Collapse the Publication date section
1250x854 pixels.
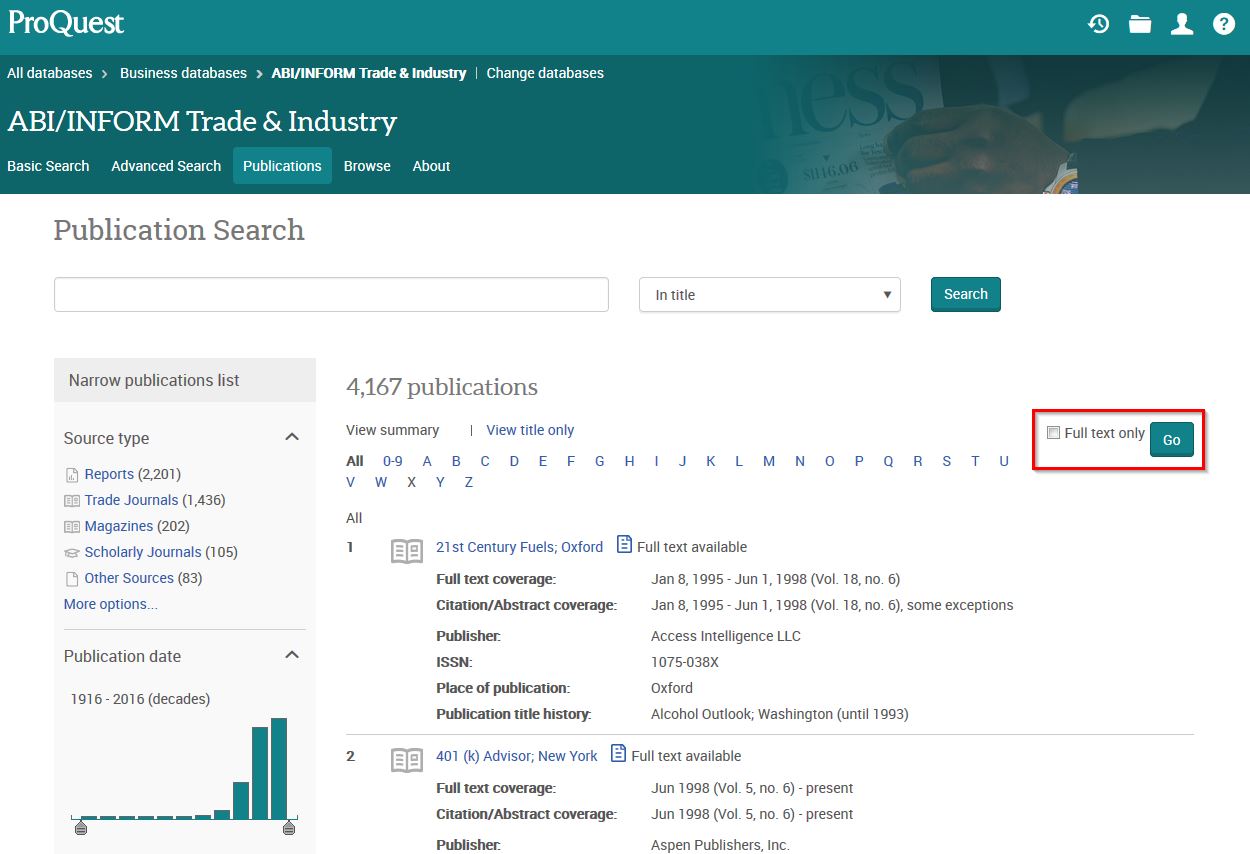[292, 655]
